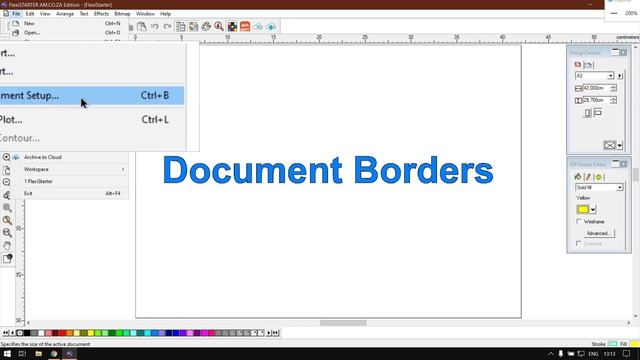Open the Solid fill type dropdown

tap(620, 187)
